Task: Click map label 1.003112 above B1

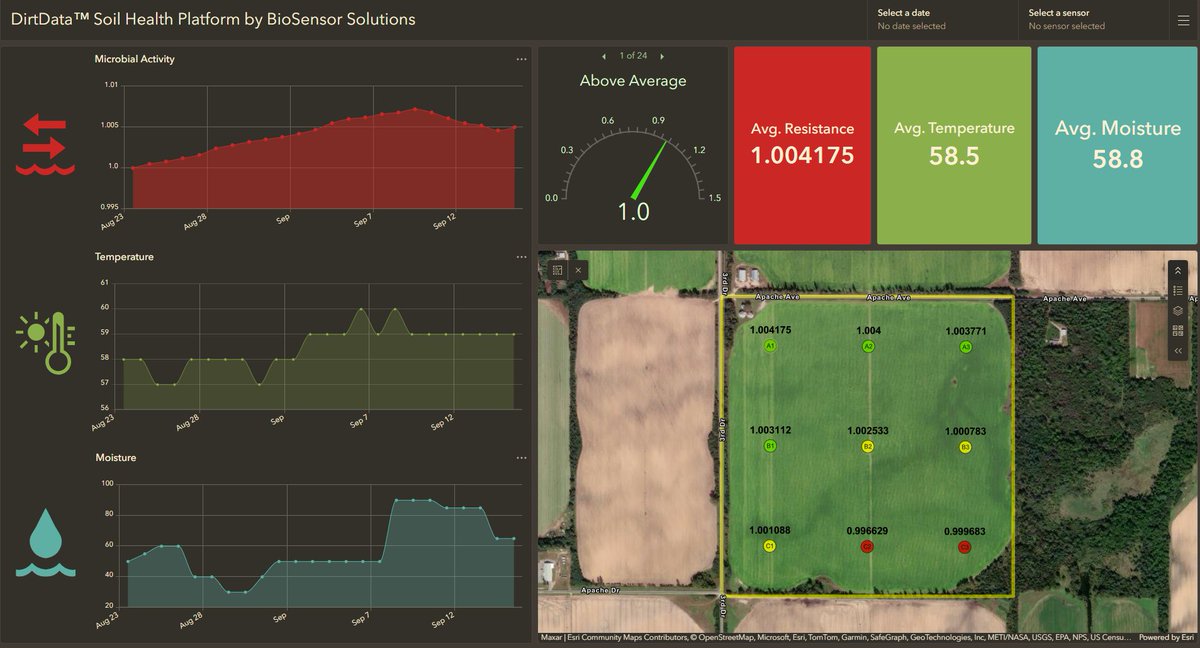Action: pos(770,430)
